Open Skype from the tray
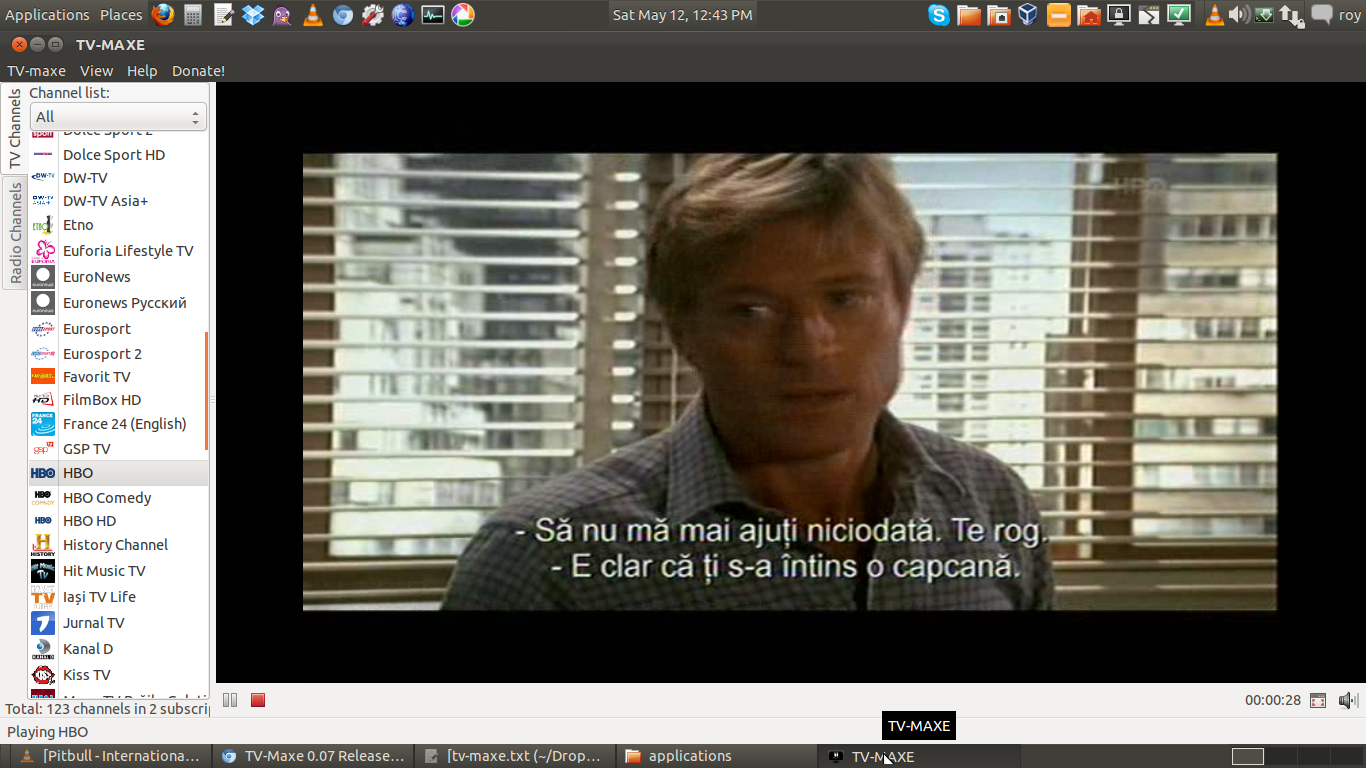This screenshot has width=1366, height=768. click(x=939, y=15)
